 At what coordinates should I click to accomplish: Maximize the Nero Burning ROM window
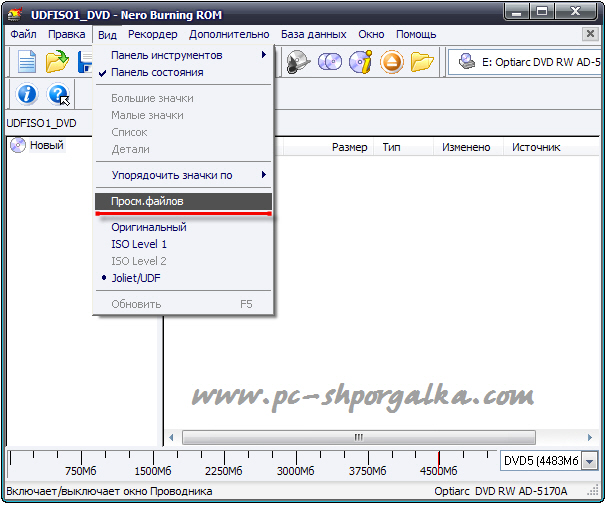pyautogui.click(x=542, y=12)
